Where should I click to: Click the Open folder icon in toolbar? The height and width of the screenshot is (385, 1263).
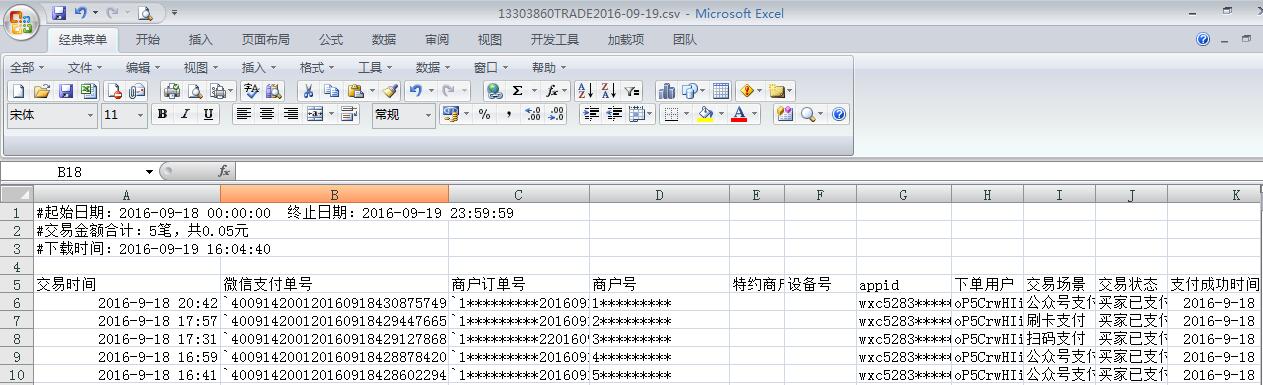click(x=42, y=90)
